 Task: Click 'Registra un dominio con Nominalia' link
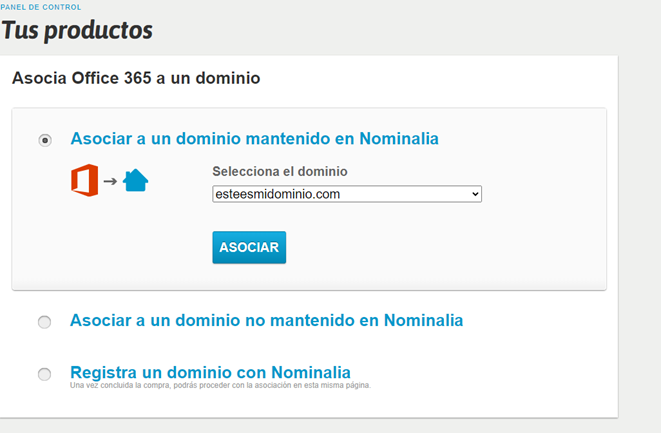[210, 372]
